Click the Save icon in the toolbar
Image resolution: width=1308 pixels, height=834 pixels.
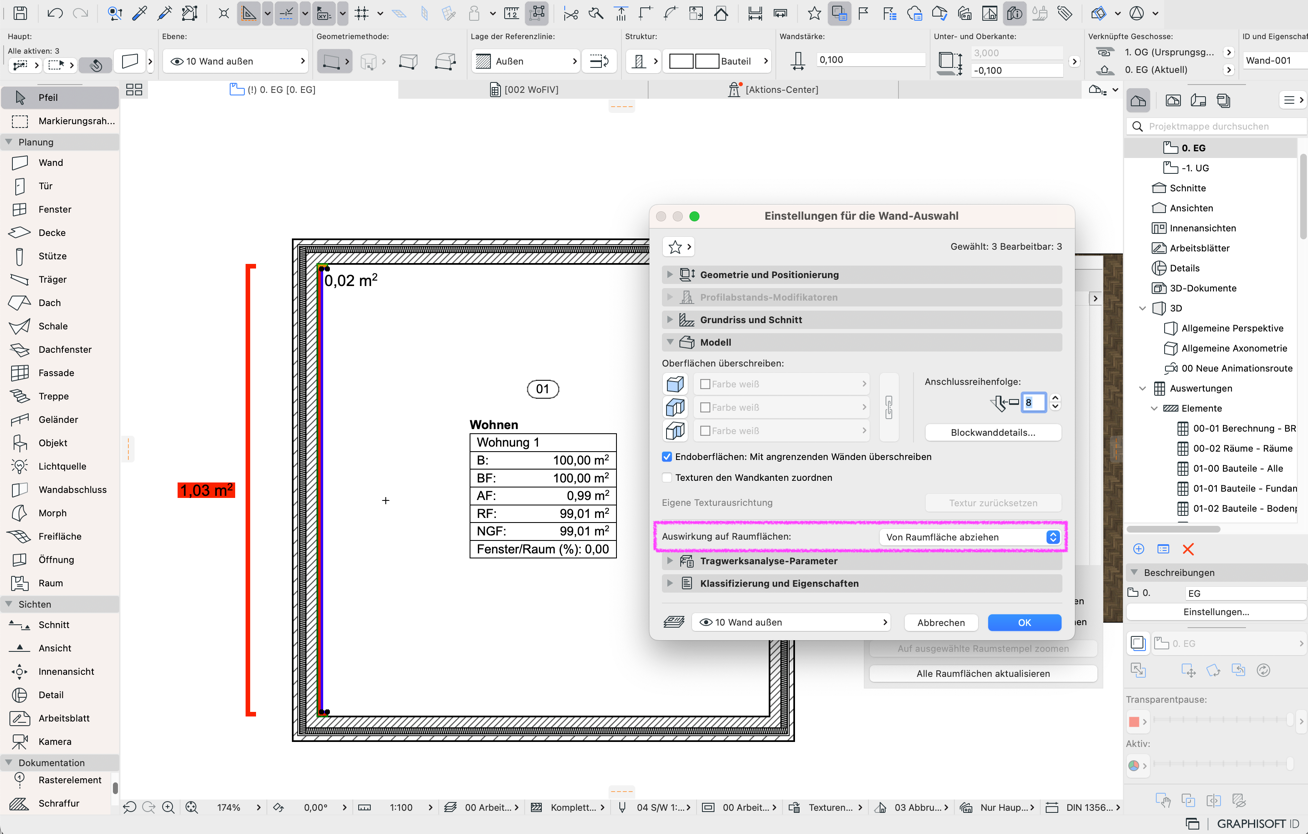(x=20, y=14)
